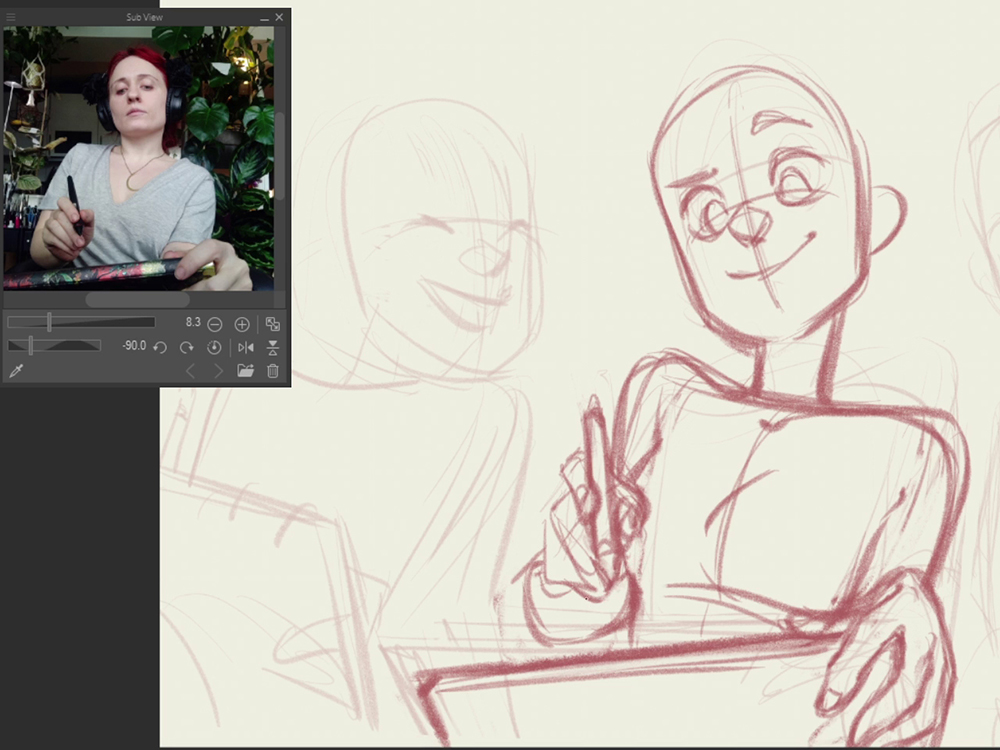The image size is (1000, 750).
Task: Click the -90.0 rotation value field
Action: 133,346
